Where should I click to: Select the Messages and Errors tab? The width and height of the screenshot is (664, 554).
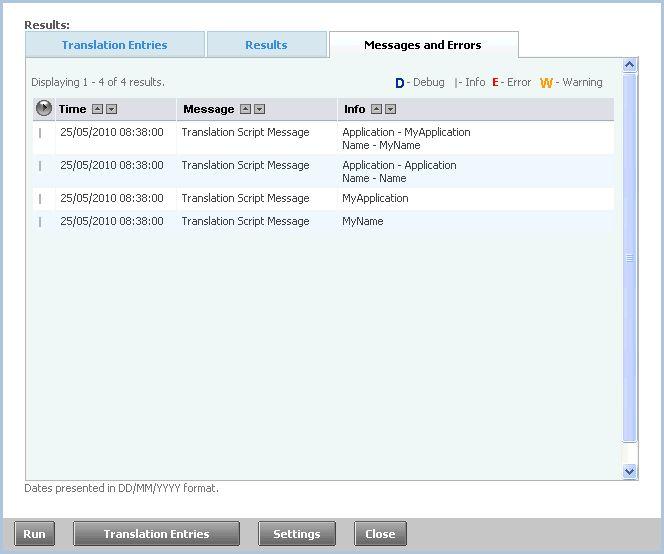click(x=422, y=45)
